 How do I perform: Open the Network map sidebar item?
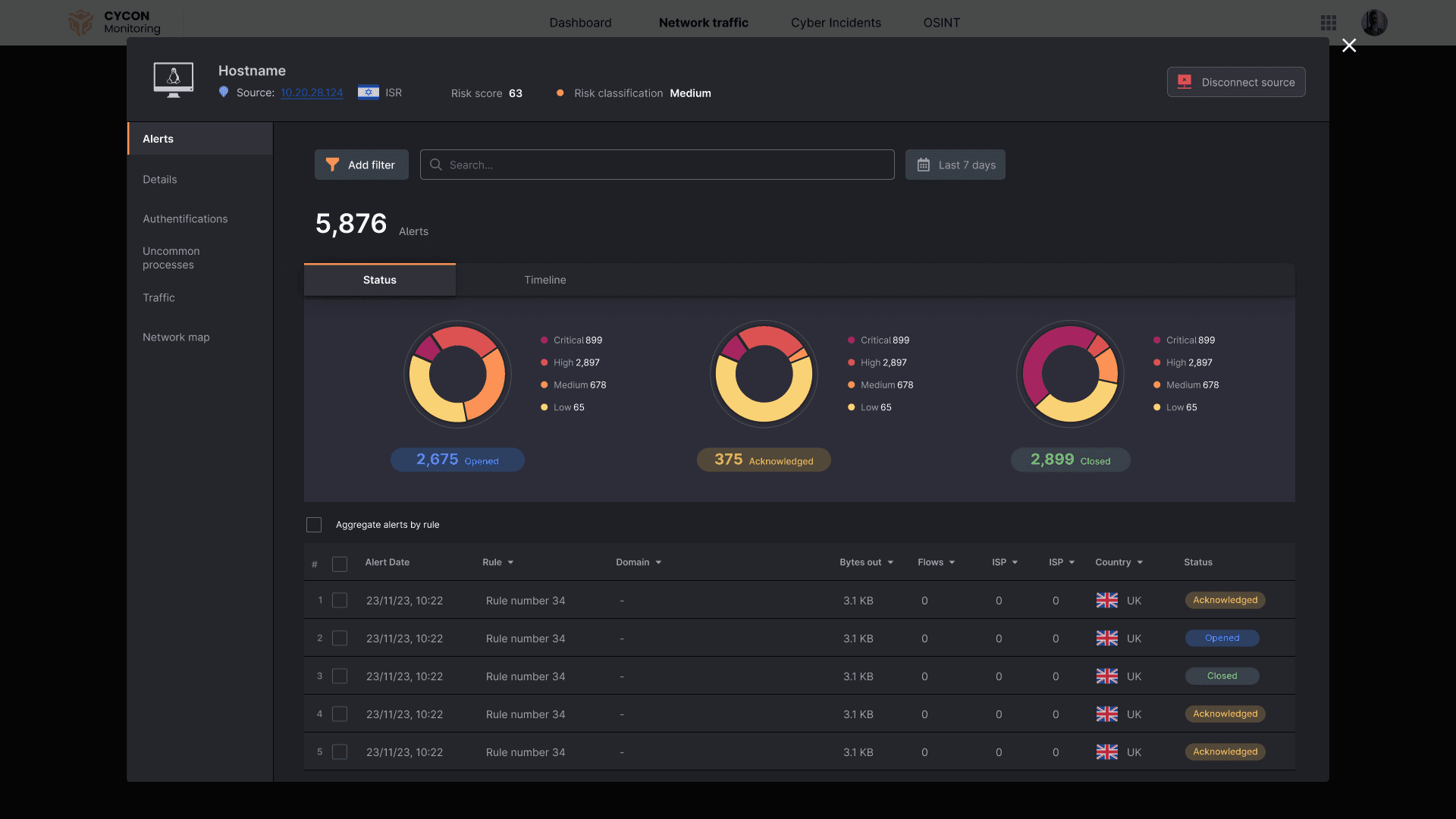(176, 337)
